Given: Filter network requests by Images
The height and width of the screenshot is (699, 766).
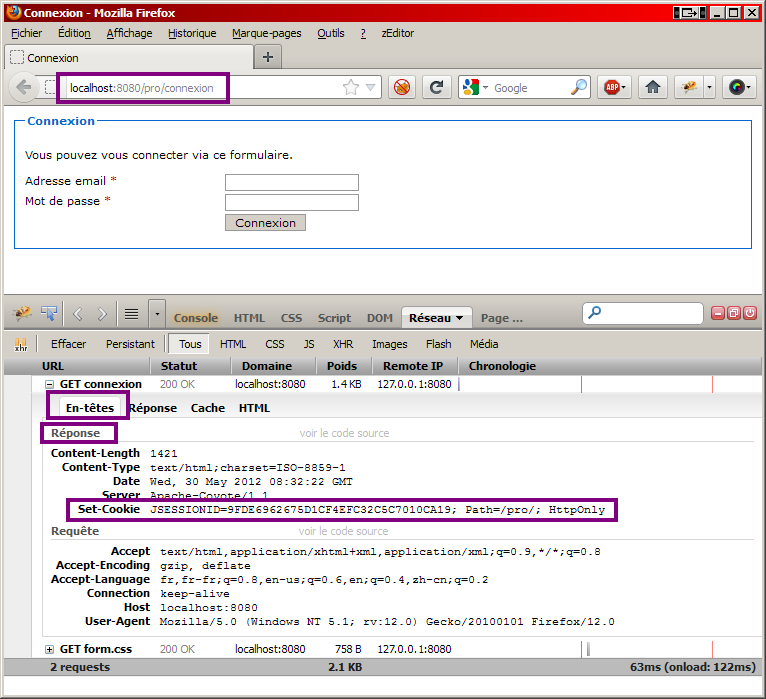Looking at the screenshot, I should pos(389,344).
